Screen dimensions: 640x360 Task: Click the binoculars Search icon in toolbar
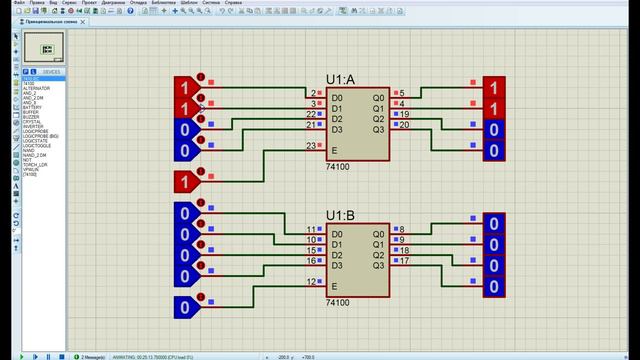354,11
